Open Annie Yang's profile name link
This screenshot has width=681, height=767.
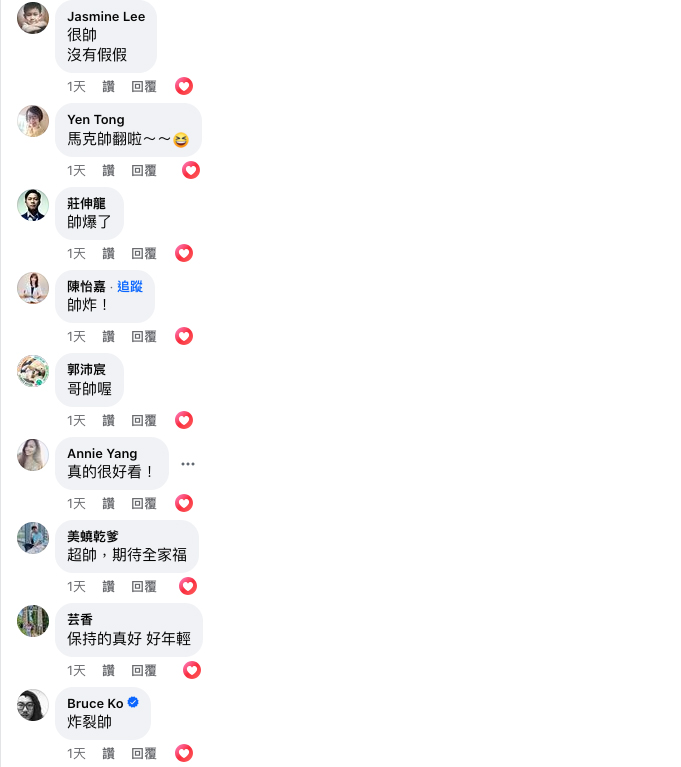pos(102,453)
